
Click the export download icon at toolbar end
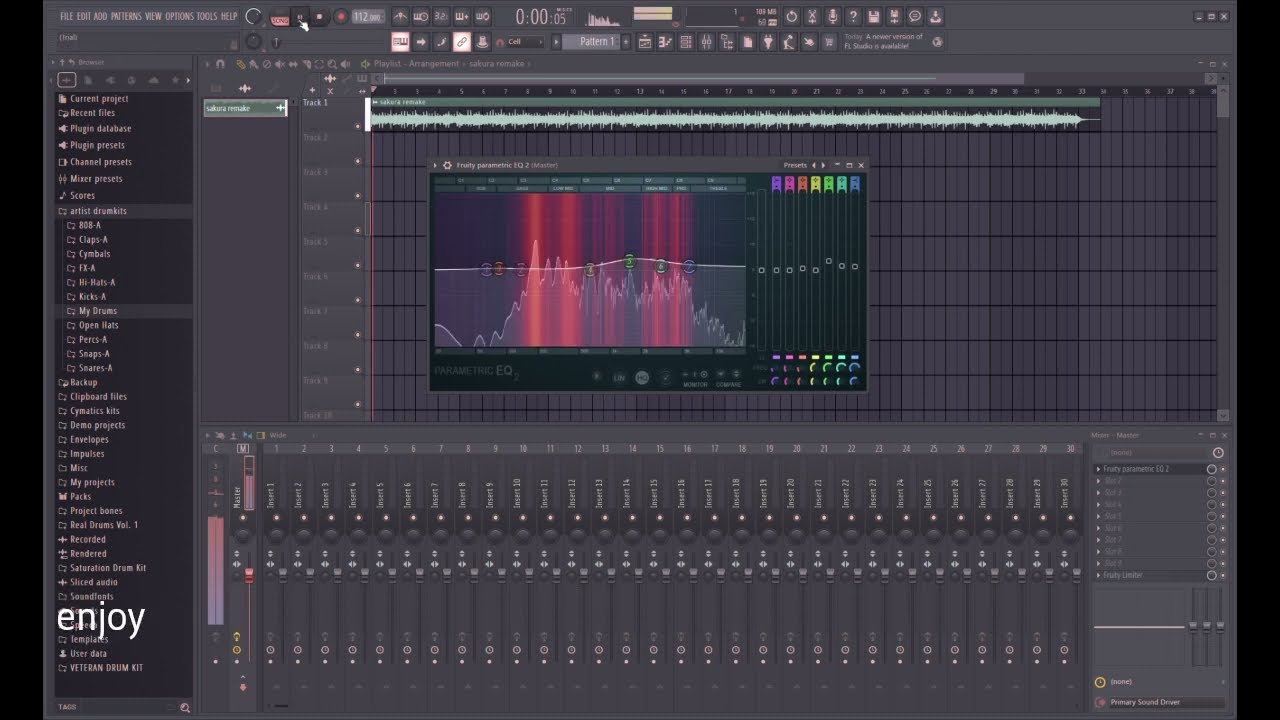click(x=935, y=17)
